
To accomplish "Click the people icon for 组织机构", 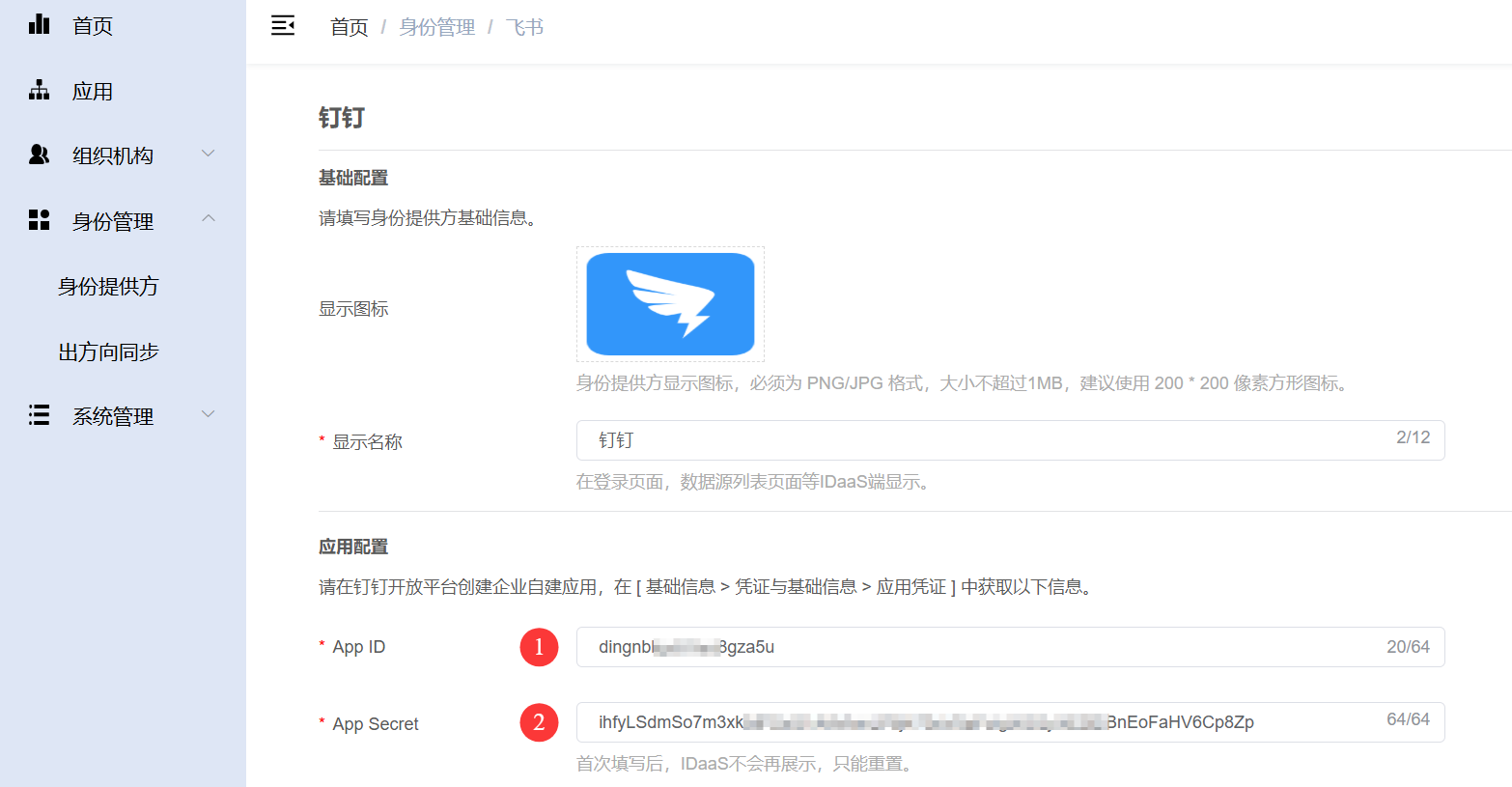I will click(39, 155).
